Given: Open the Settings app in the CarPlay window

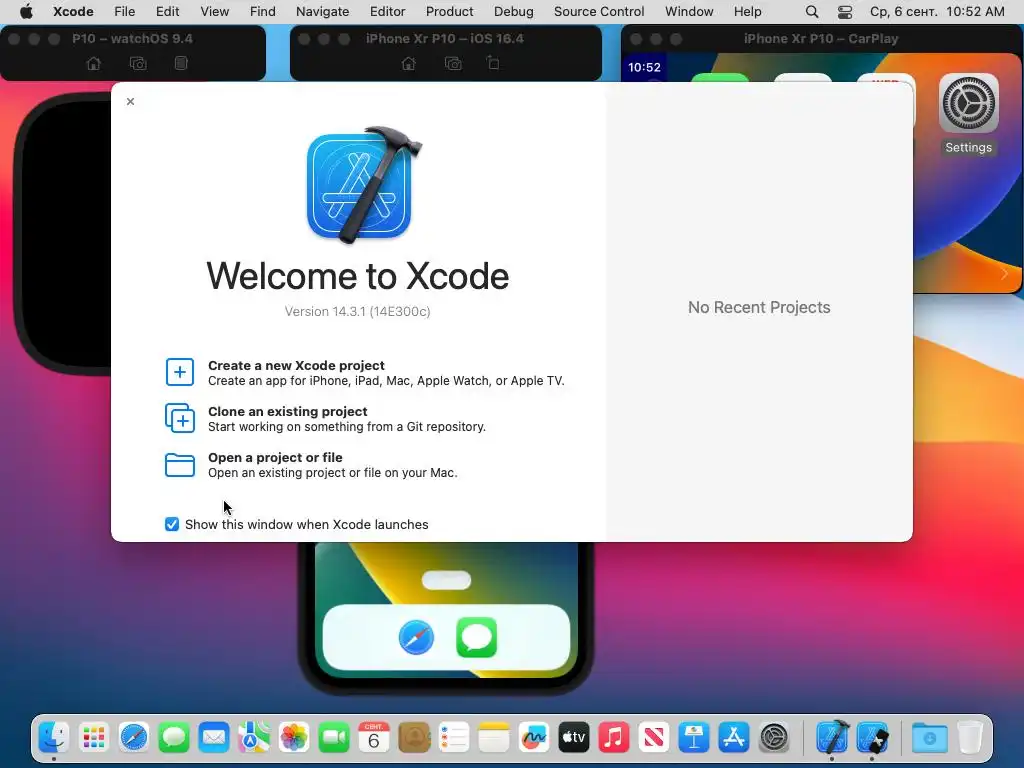Looking at the screenshot, I should pos(968,104).
